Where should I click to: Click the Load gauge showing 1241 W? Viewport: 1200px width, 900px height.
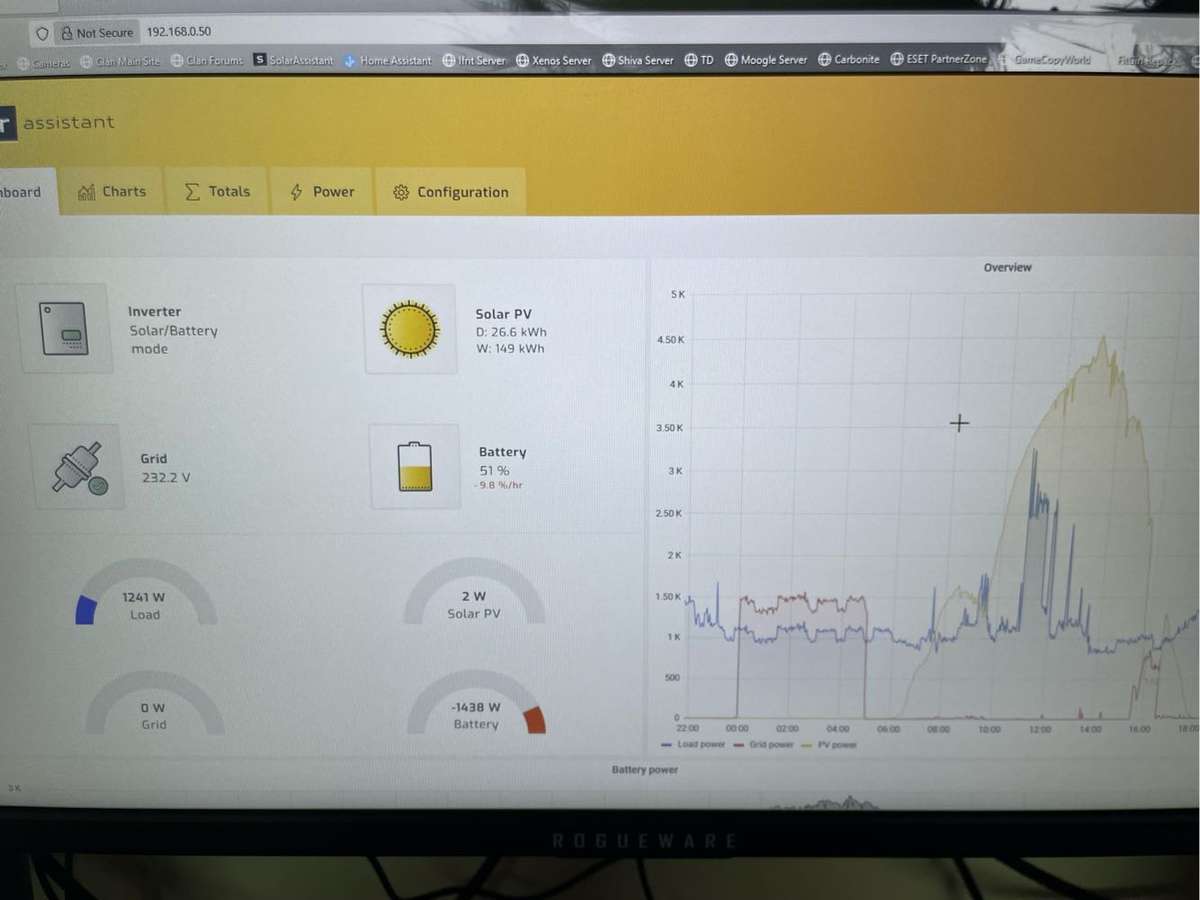point(144,597)
